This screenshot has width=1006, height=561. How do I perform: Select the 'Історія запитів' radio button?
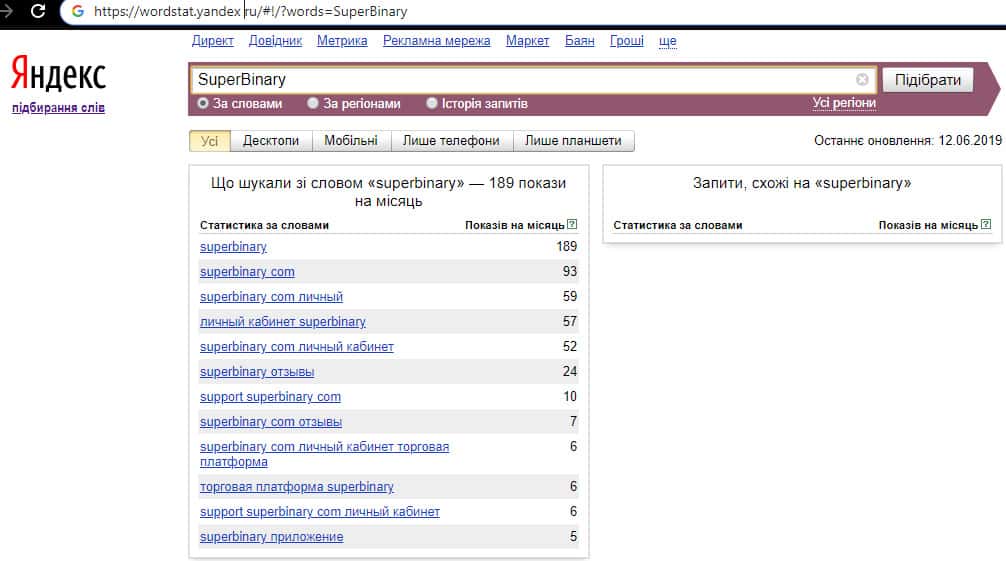pyautogui.click(x=432, y=103)
